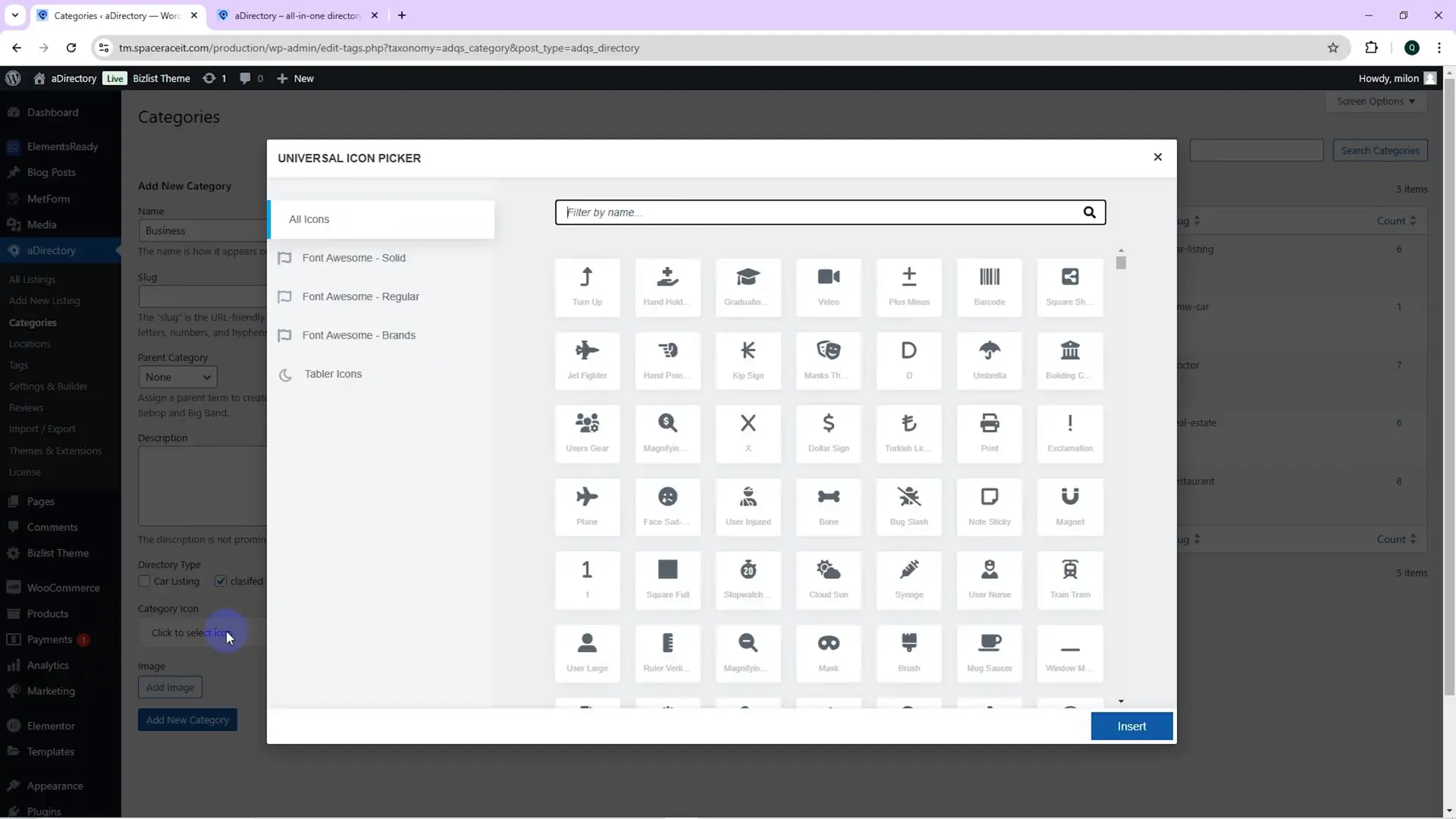Switch to Font Awesome - Solid library

pyautogui.click(x=381, y=258)
